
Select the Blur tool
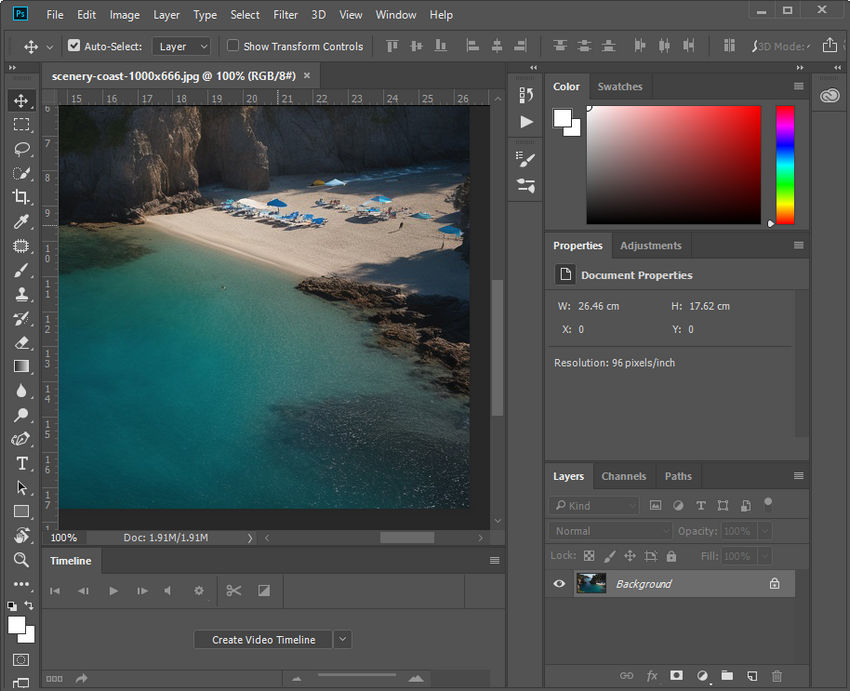coord(21,391)
